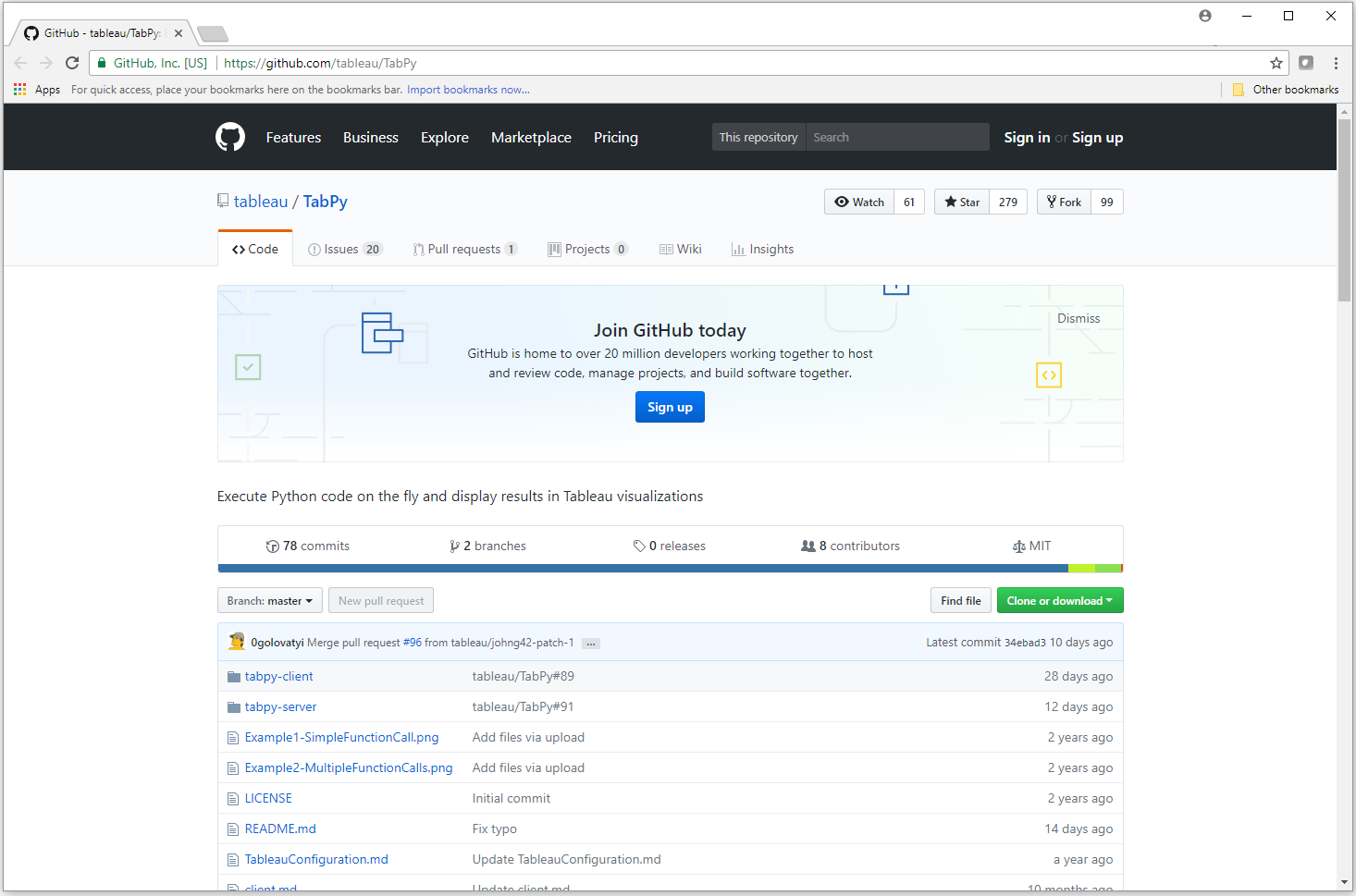The image size is (1356, 896).
Task: Star the TabPy repository
Action: (x=962, y=202)
